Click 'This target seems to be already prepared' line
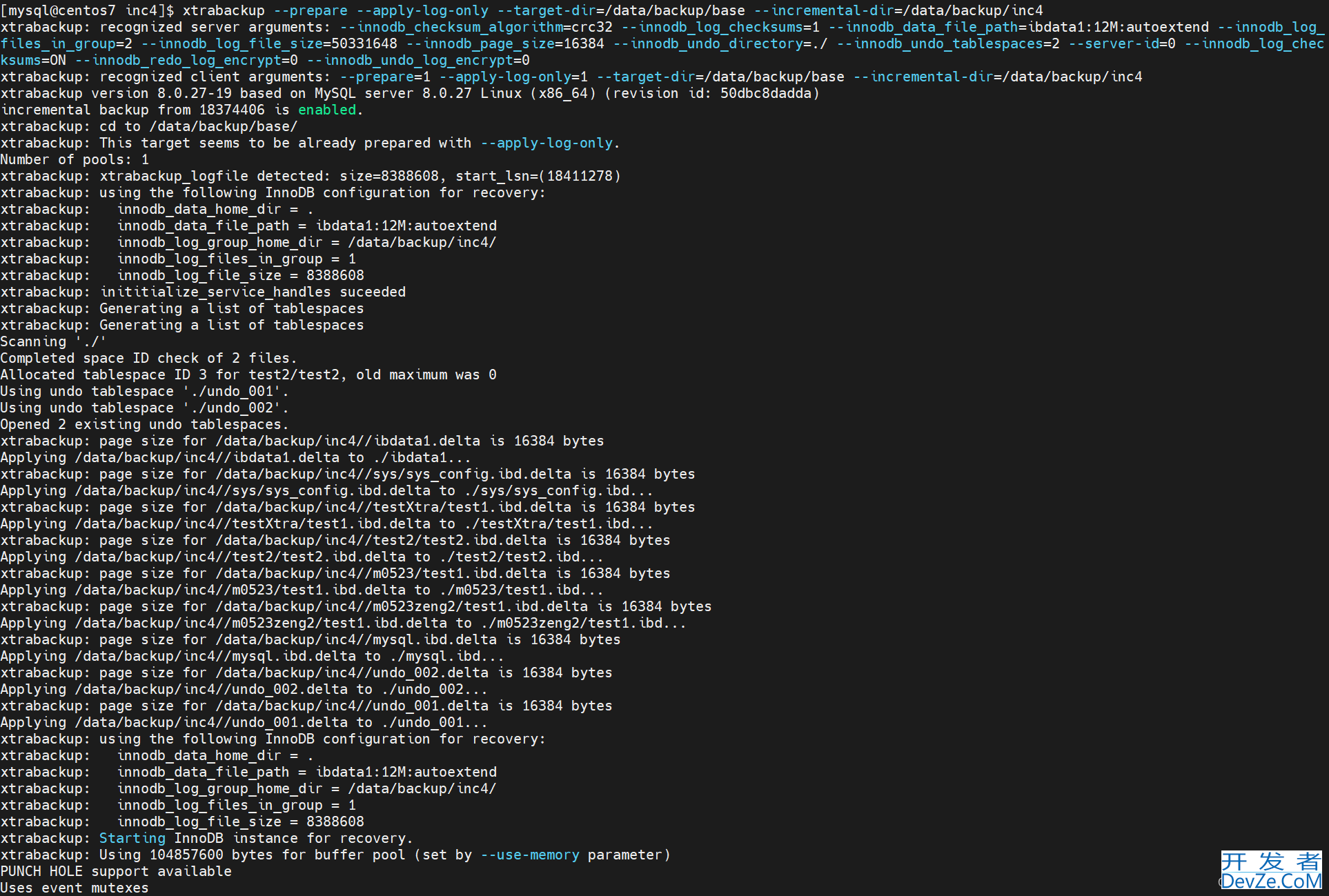 coord(310,143)
